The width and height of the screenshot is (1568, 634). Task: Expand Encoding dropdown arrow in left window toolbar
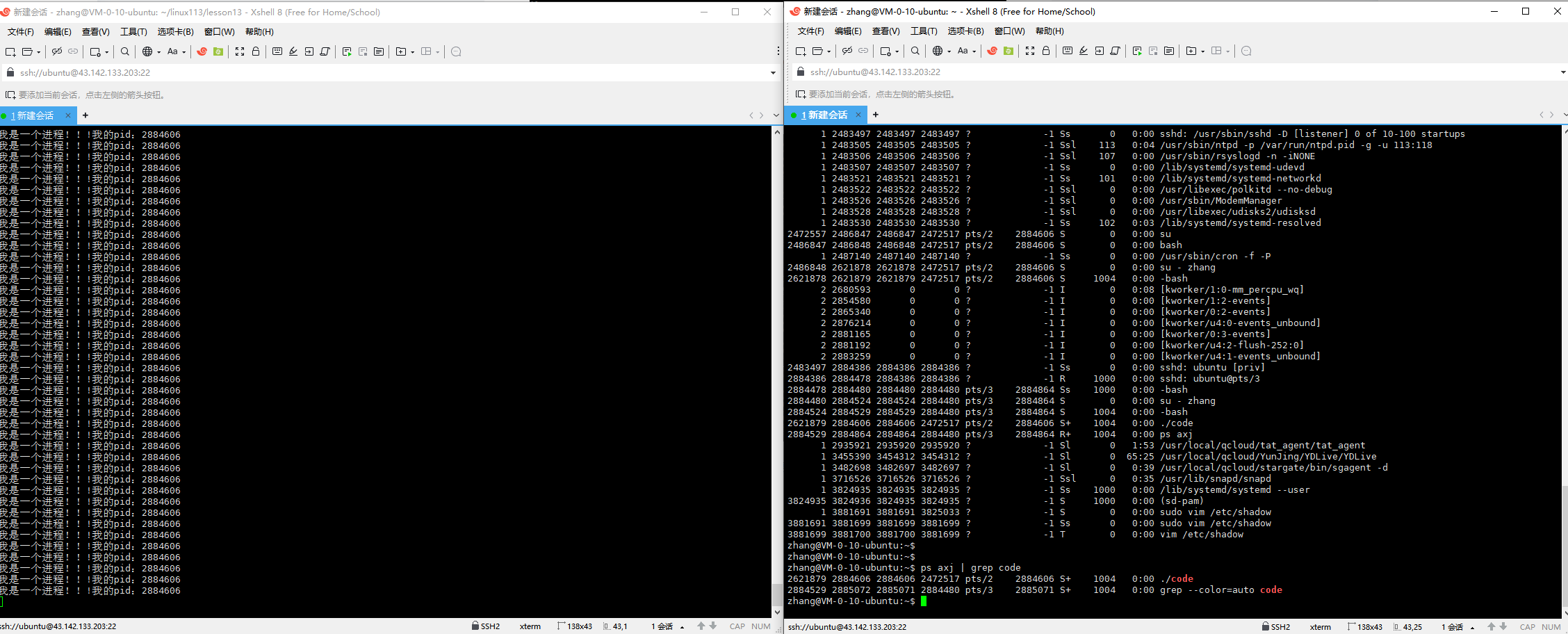(x=159, y=52)
